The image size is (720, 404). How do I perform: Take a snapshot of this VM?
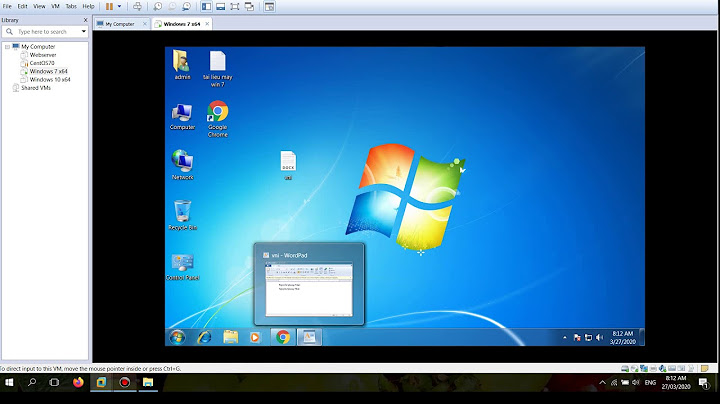[158, 6]
